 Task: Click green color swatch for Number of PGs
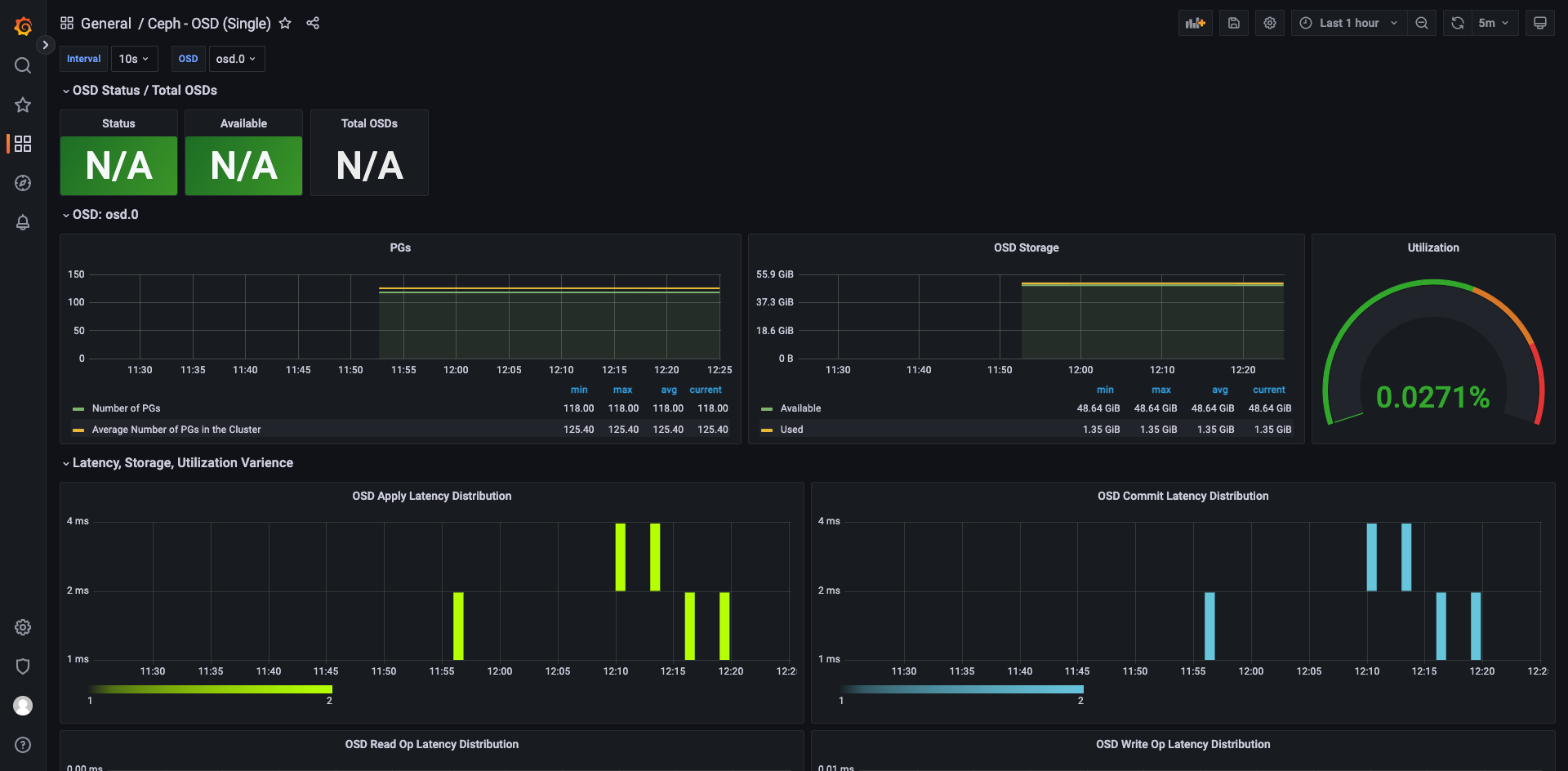[x=78, y=409]
